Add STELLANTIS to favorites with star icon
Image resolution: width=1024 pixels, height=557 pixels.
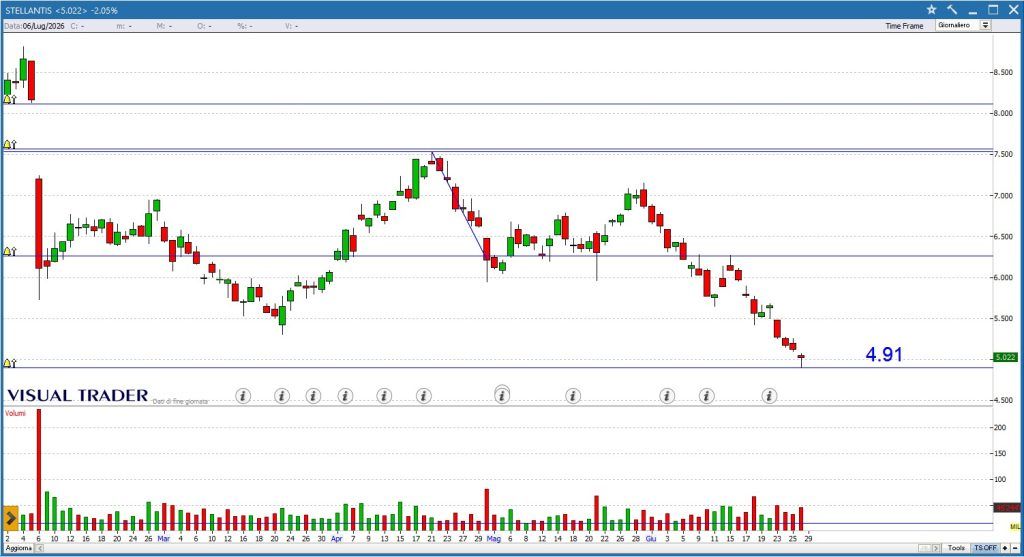931,10
